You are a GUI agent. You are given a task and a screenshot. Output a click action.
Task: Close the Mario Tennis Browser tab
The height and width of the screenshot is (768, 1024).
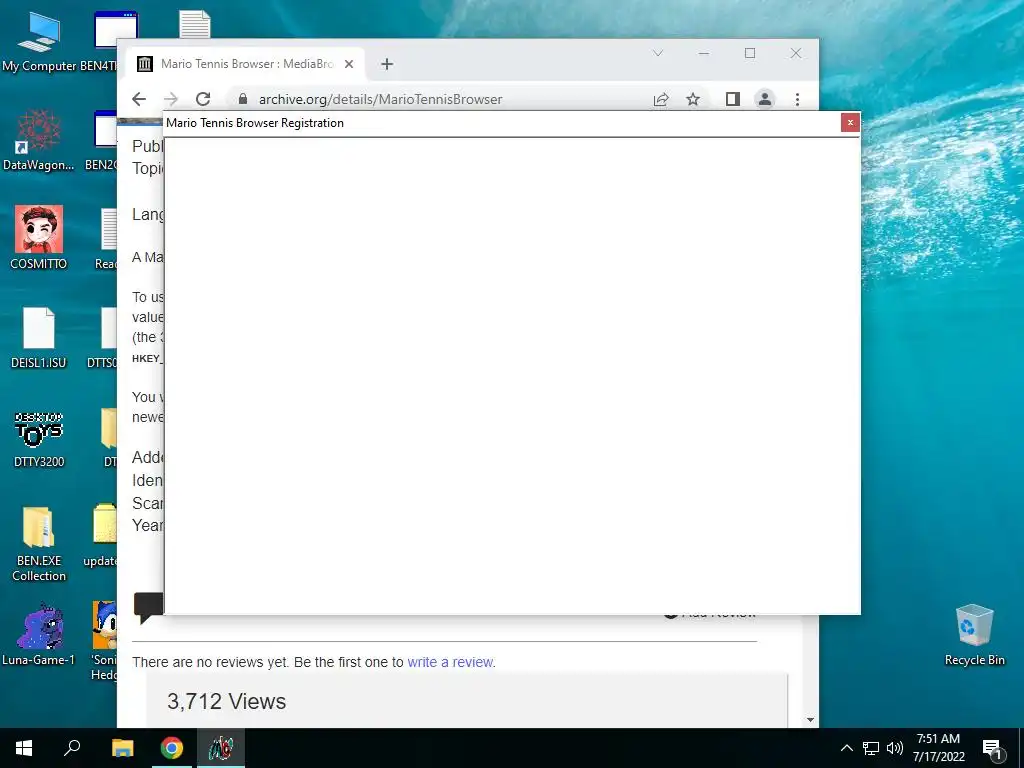(x=349, y=64)
